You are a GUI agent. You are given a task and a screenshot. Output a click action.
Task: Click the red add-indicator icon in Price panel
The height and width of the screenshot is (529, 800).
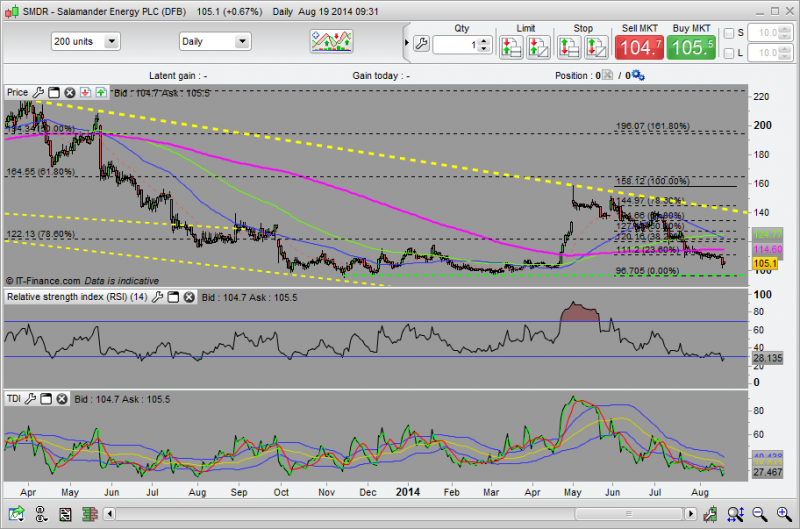[86, 92]
